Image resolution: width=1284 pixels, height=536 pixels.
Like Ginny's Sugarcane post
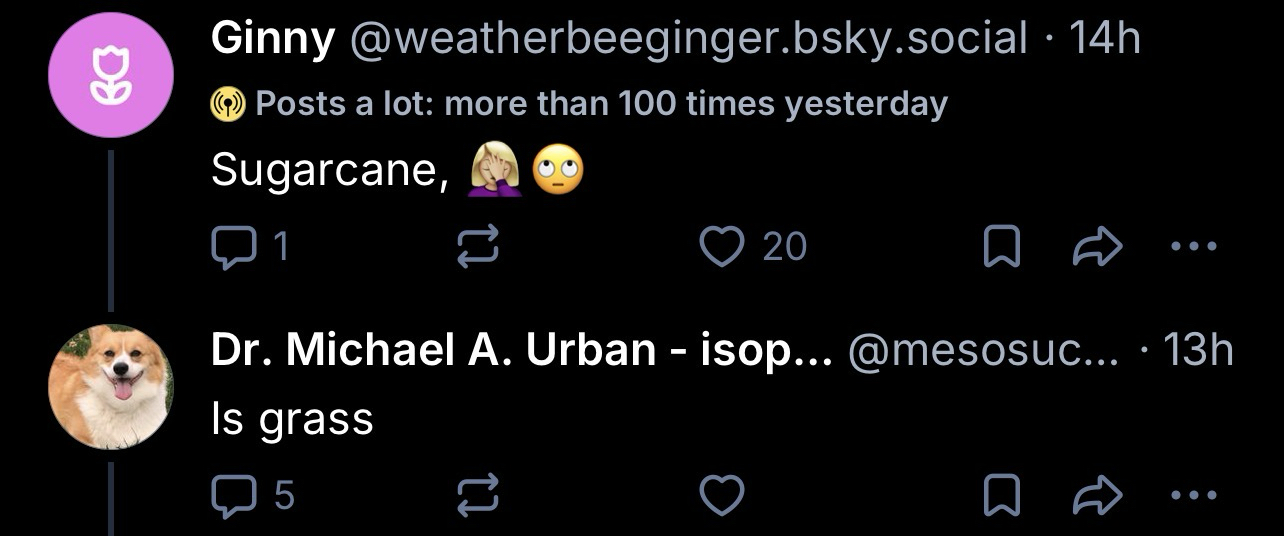click(x=722, y=247)
